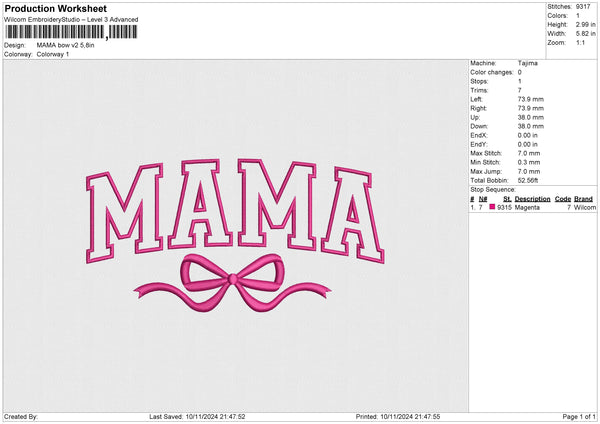
Task: Click the Height value '2.99 in'
Action: click(585, 24)
